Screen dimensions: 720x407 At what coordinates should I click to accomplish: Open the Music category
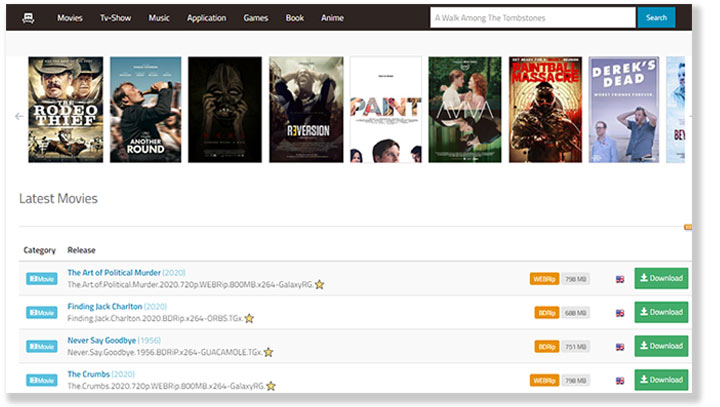tap(159, 18)
